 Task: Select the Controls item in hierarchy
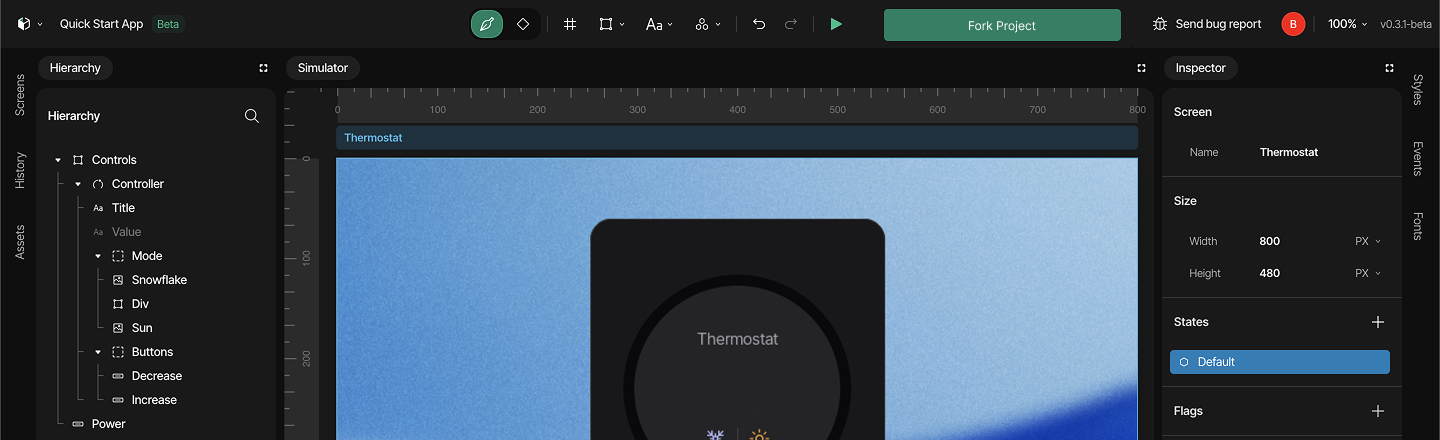point(114,160)
